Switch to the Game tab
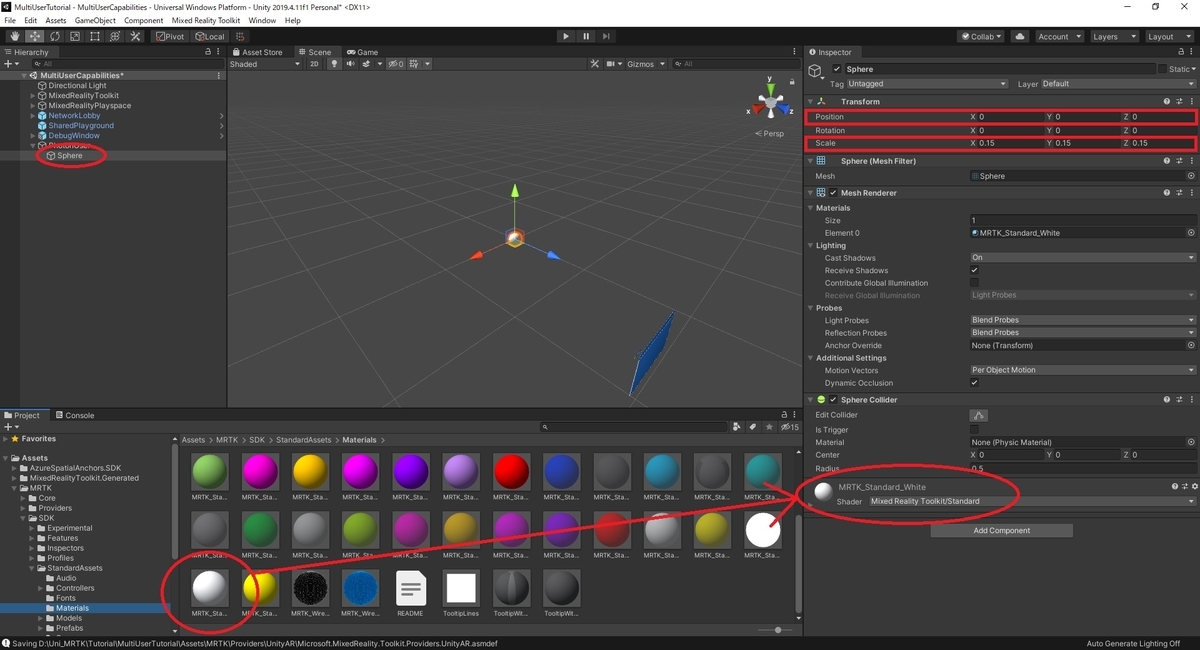This screenshot has height=650, width=1200. 363,52
